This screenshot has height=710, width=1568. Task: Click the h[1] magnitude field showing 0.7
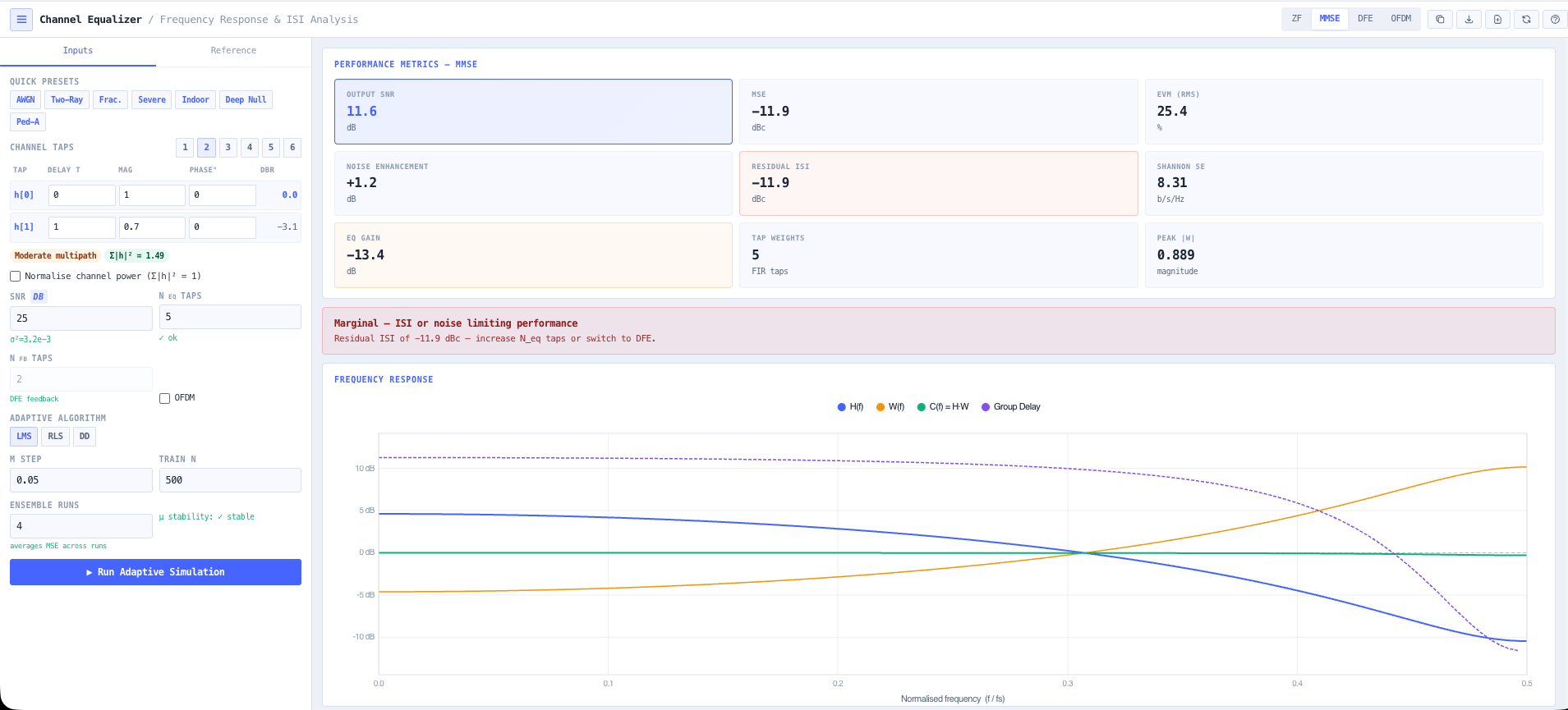pos(152,227)
